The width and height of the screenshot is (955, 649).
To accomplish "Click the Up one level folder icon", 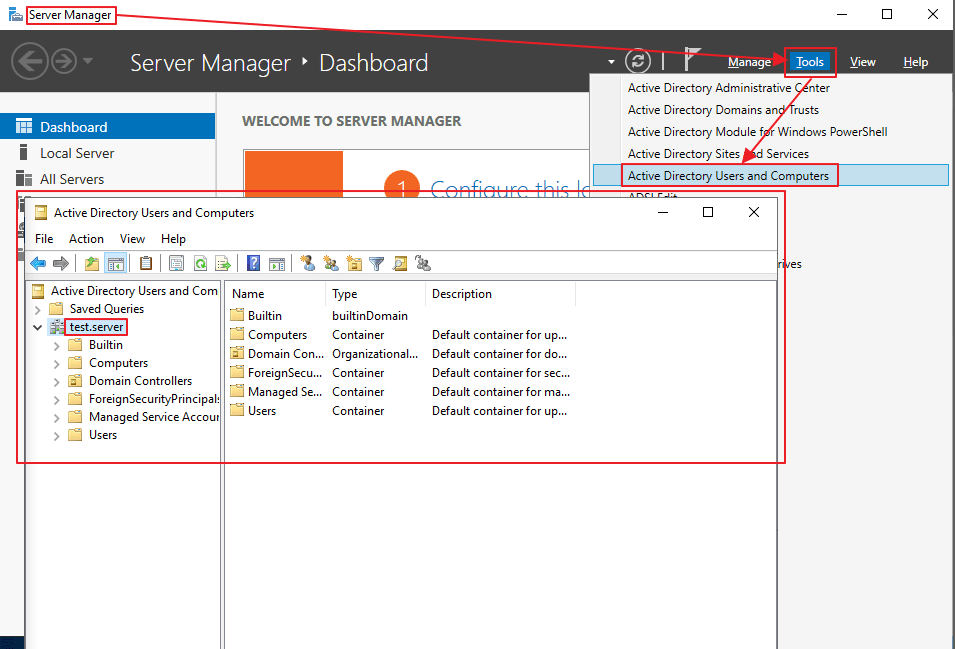I will (x=91, y=264).
